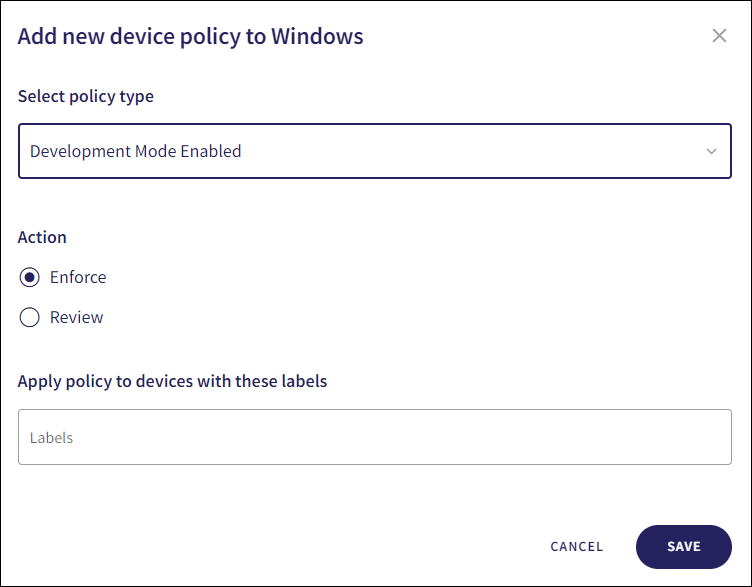This screenshot has width=752, height=587.
Task: Focus the Labels input field
Action: tap(374, 437)
